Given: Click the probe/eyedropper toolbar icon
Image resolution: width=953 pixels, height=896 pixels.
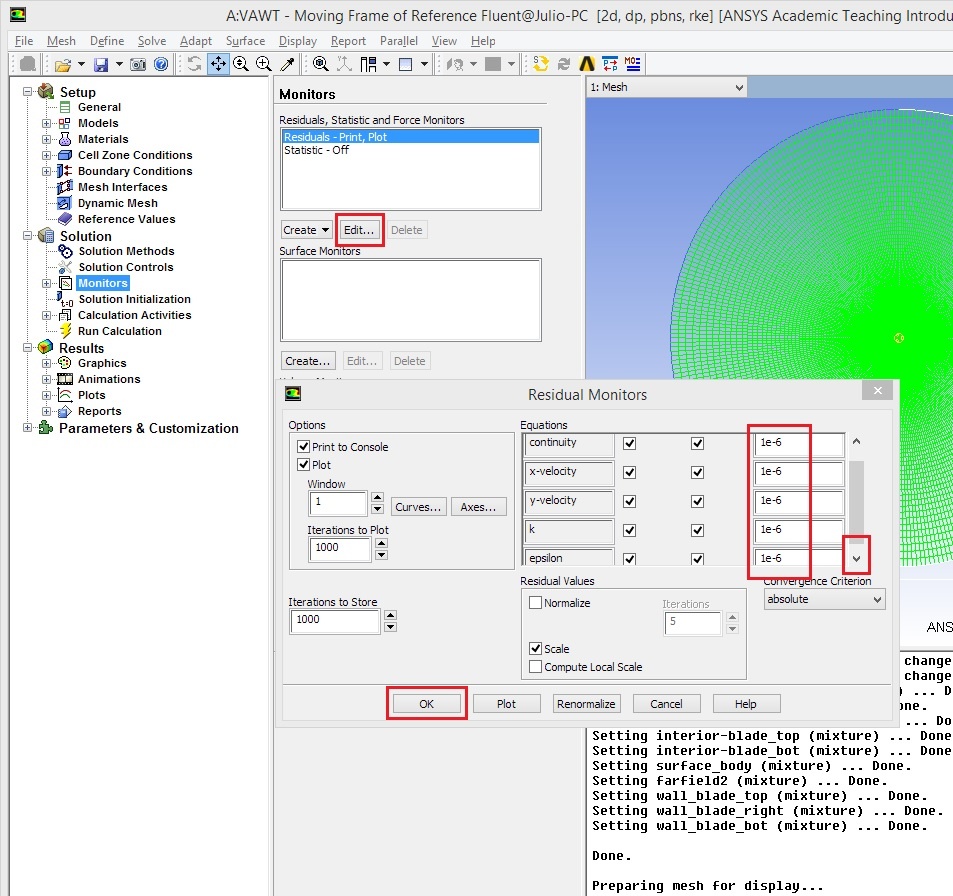Looking at the screenshot, I should tap(287, 64).
